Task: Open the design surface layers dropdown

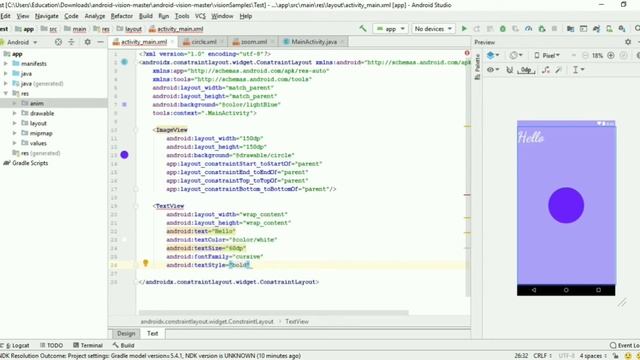Action: pos(493,56)
